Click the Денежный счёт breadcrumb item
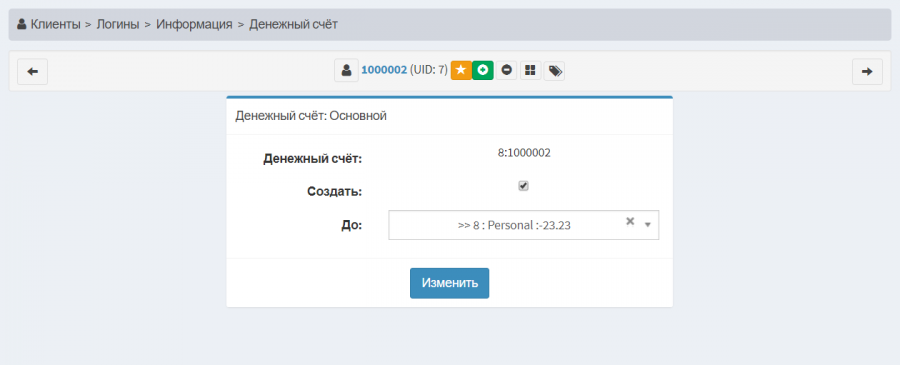 coord(293,24)
